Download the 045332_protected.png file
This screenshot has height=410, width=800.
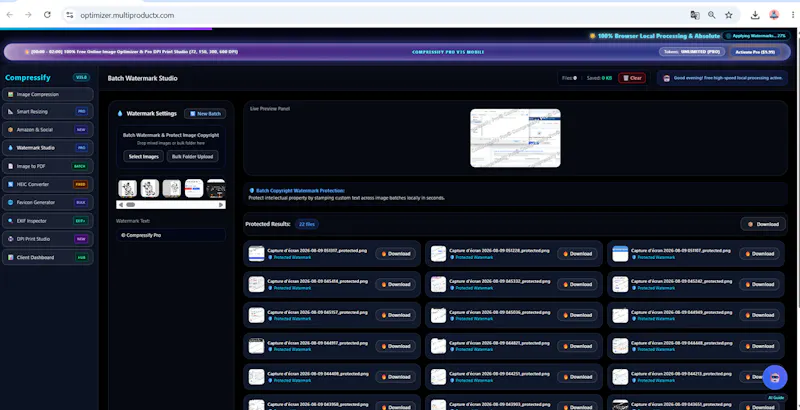click(577, 285)
